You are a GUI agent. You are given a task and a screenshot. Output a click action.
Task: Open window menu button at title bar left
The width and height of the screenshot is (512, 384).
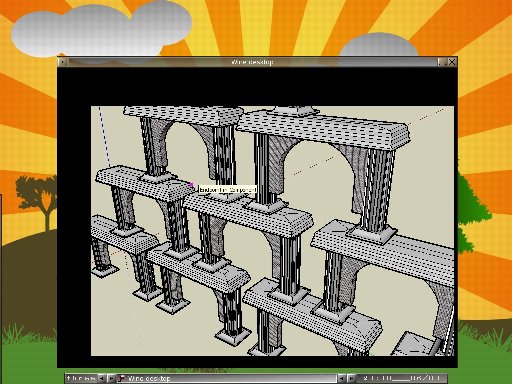click(x=63, y=62)
